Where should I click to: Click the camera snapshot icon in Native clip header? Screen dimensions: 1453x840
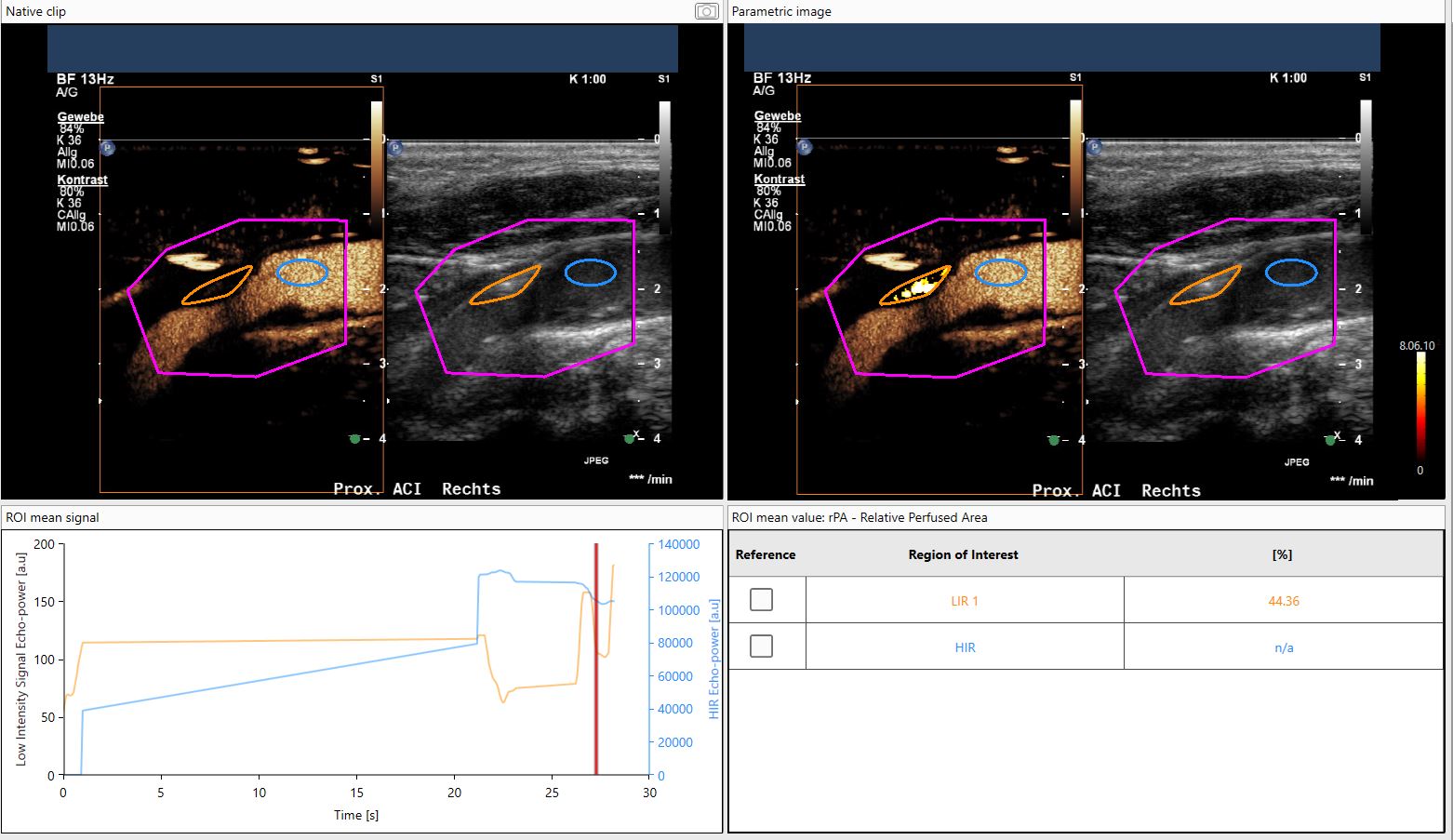[706, 11]
